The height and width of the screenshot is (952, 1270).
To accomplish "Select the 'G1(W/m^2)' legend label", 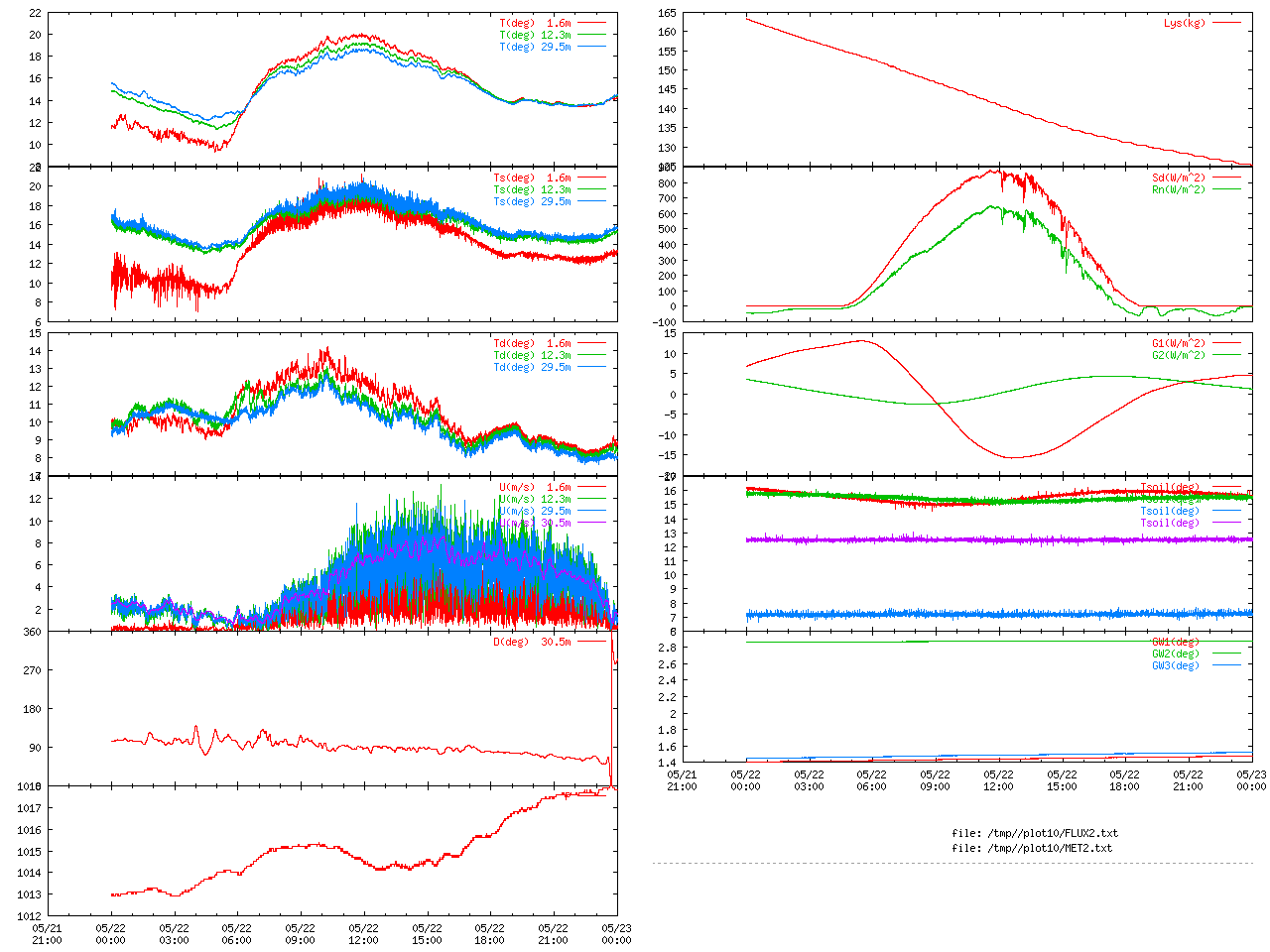I will pos(1179,344).
